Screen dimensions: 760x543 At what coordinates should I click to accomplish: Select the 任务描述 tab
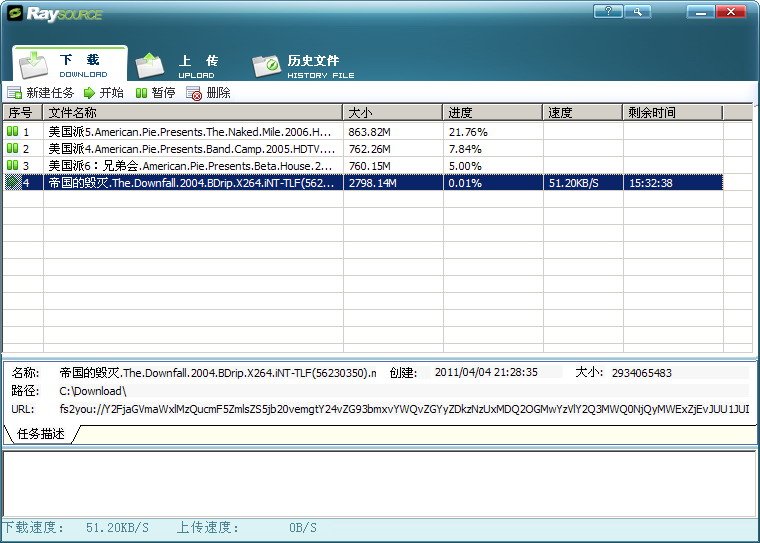click(x=41, y=433)
